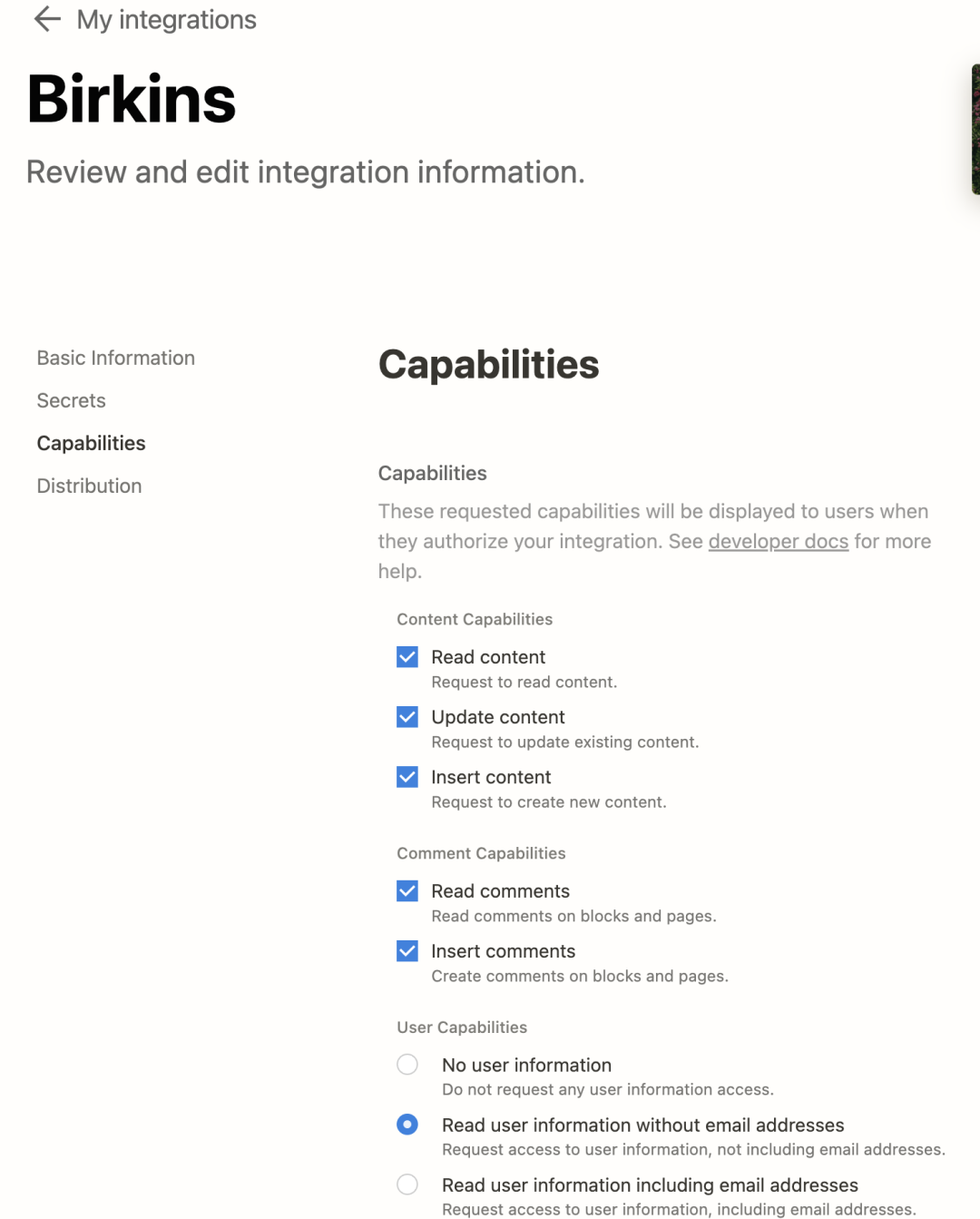Open the My integrations breadcrumb link
The height and width of the screenshot is (1219, 980).
tap(166, 20)
